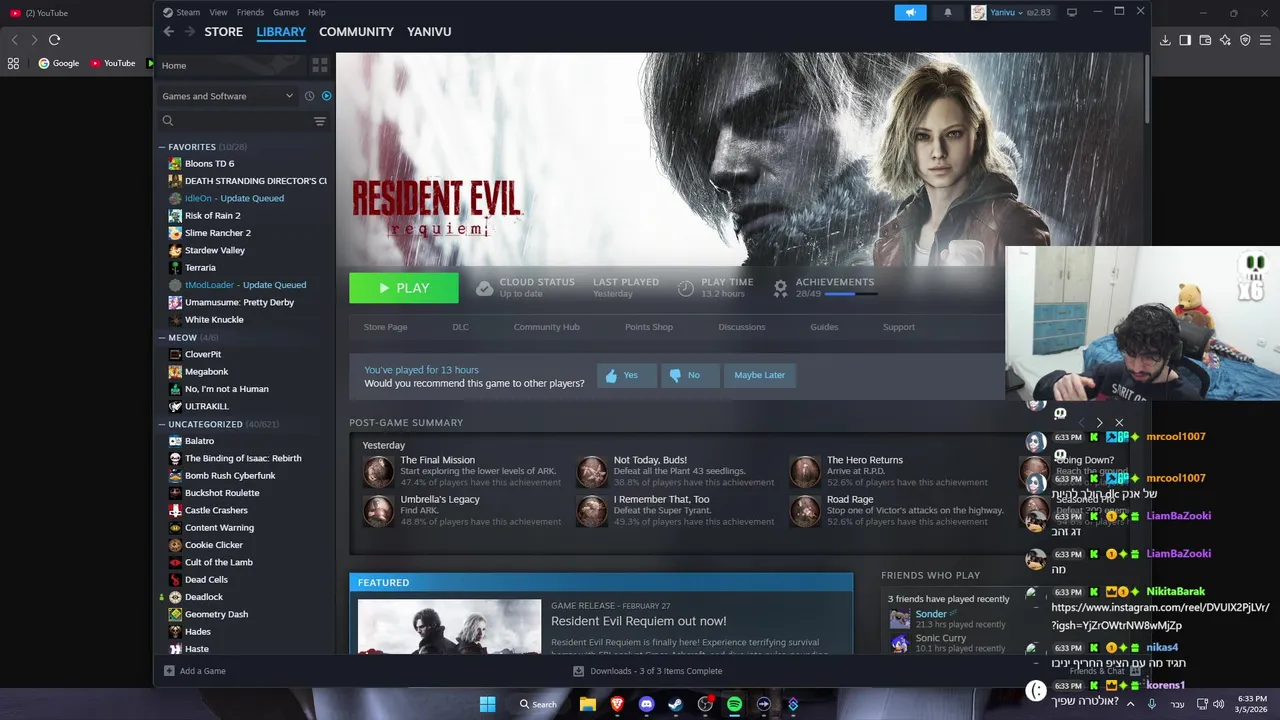The height and width of the screenshot is (720, 1280).
Task: Click Add a Game
Action: pos(195,671)
